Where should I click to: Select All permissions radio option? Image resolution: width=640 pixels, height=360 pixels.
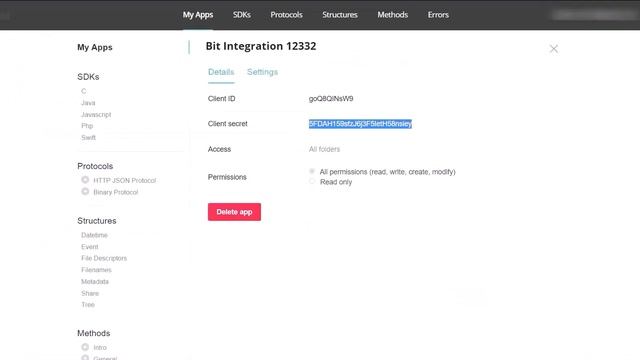[x=312, y=171]
